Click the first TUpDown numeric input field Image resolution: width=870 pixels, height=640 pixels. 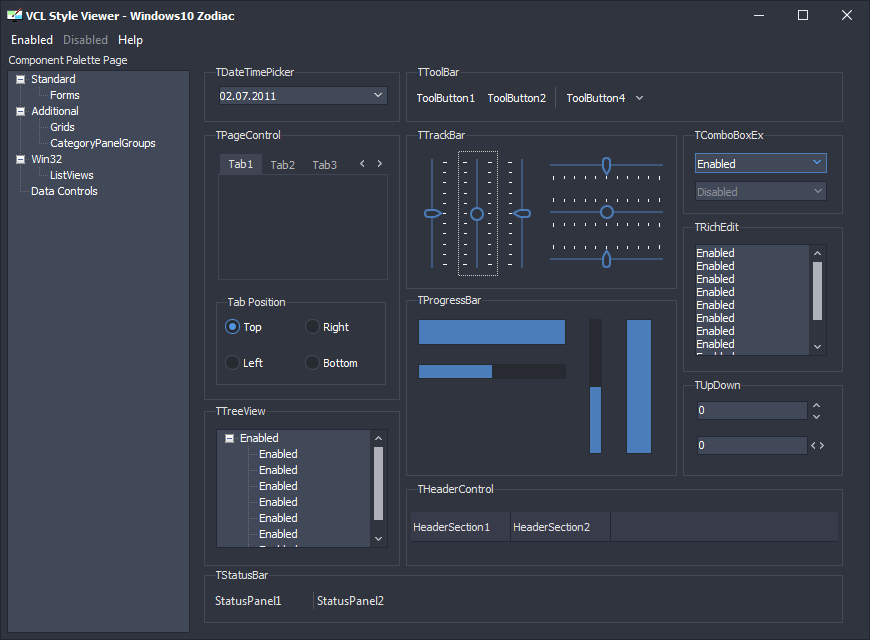(x=752, y=410)
